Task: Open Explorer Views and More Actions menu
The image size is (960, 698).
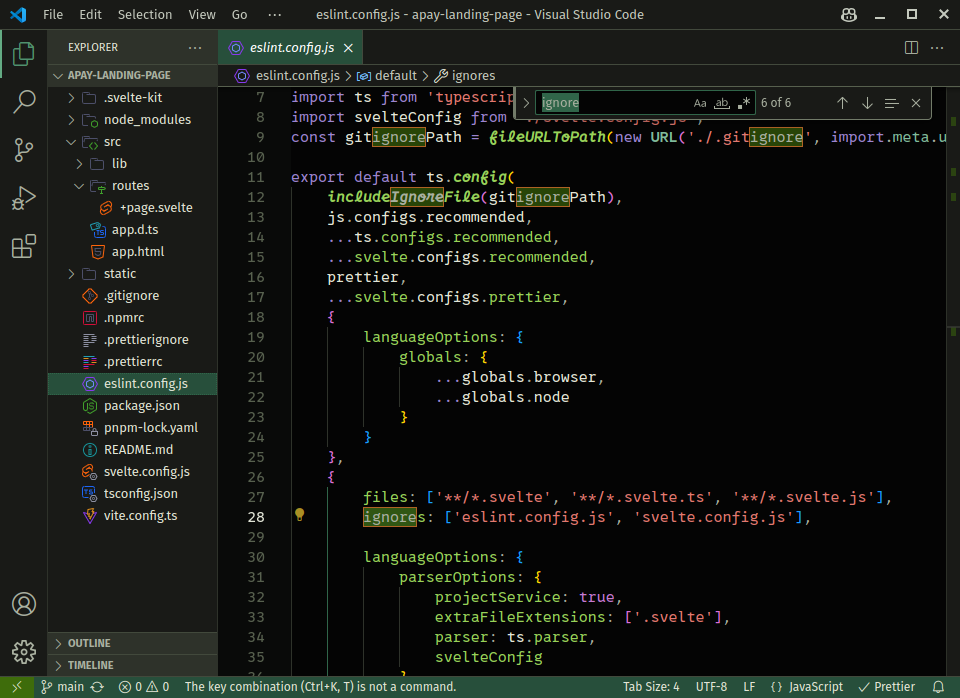Action: point(195,47)
